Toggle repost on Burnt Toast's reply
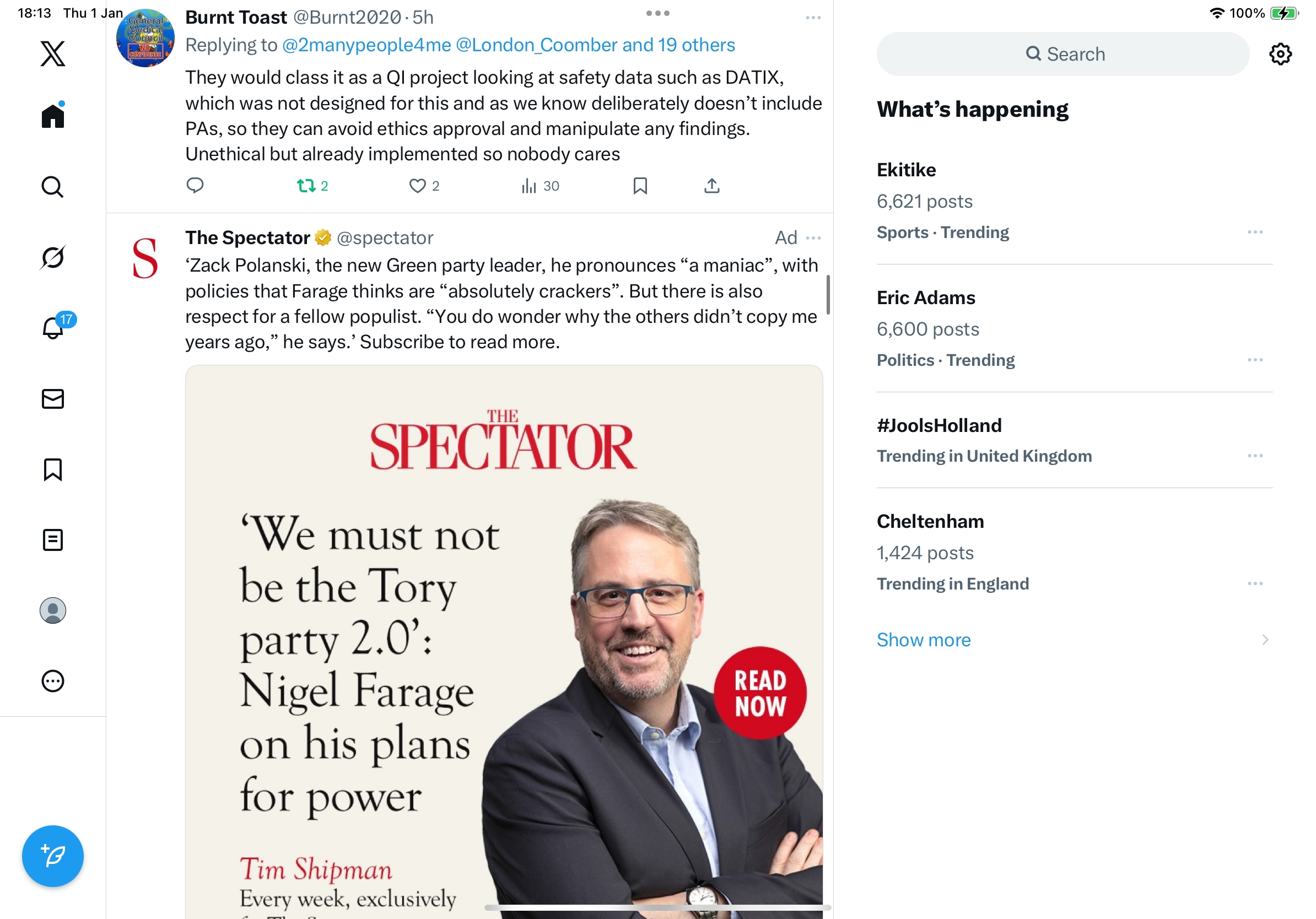This screenshot has height=919, width=1316. pos(306,186)
